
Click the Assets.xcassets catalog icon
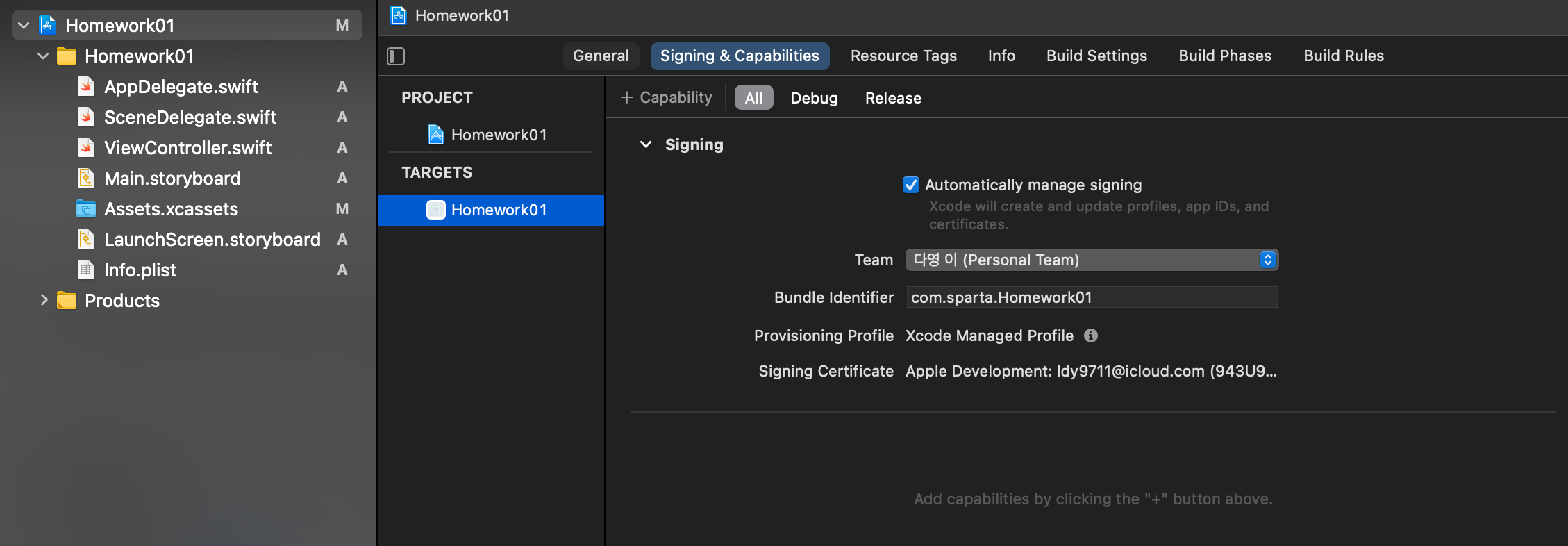coord(86,209)
